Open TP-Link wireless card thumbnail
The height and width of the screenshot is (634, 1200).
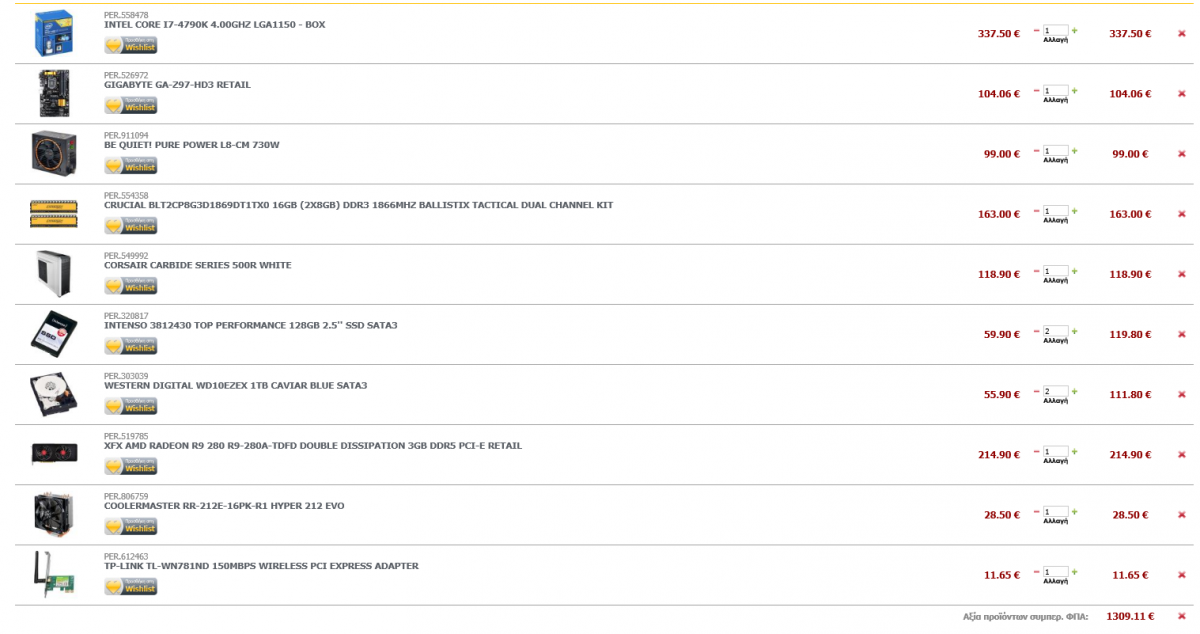point(54,574)
